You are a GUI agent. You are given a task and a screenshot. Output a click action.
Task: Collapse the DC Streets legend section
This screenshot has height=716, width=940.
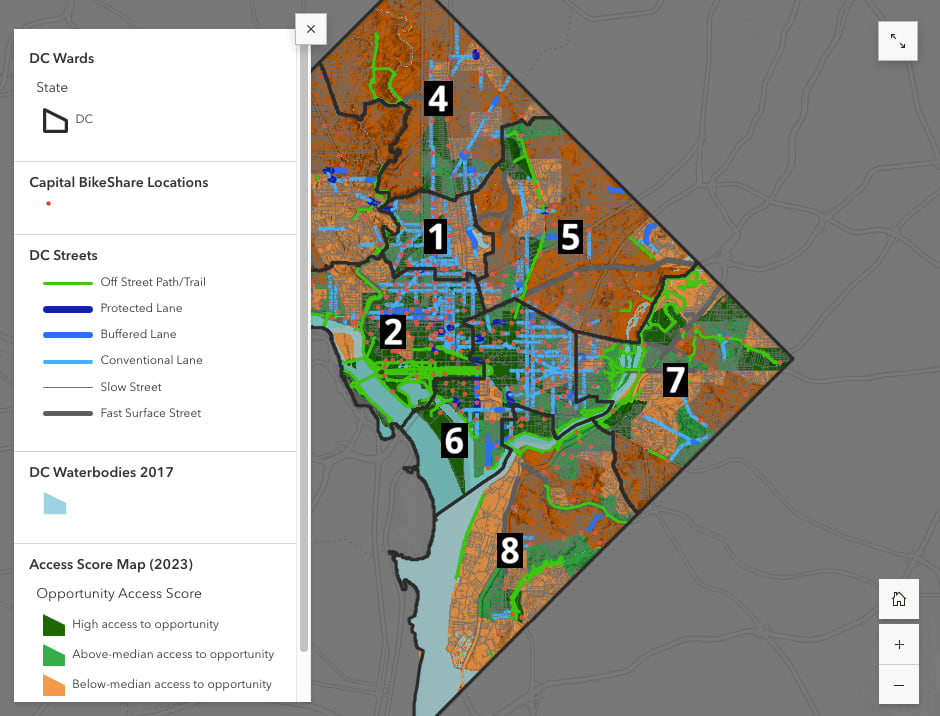[63, 255]
